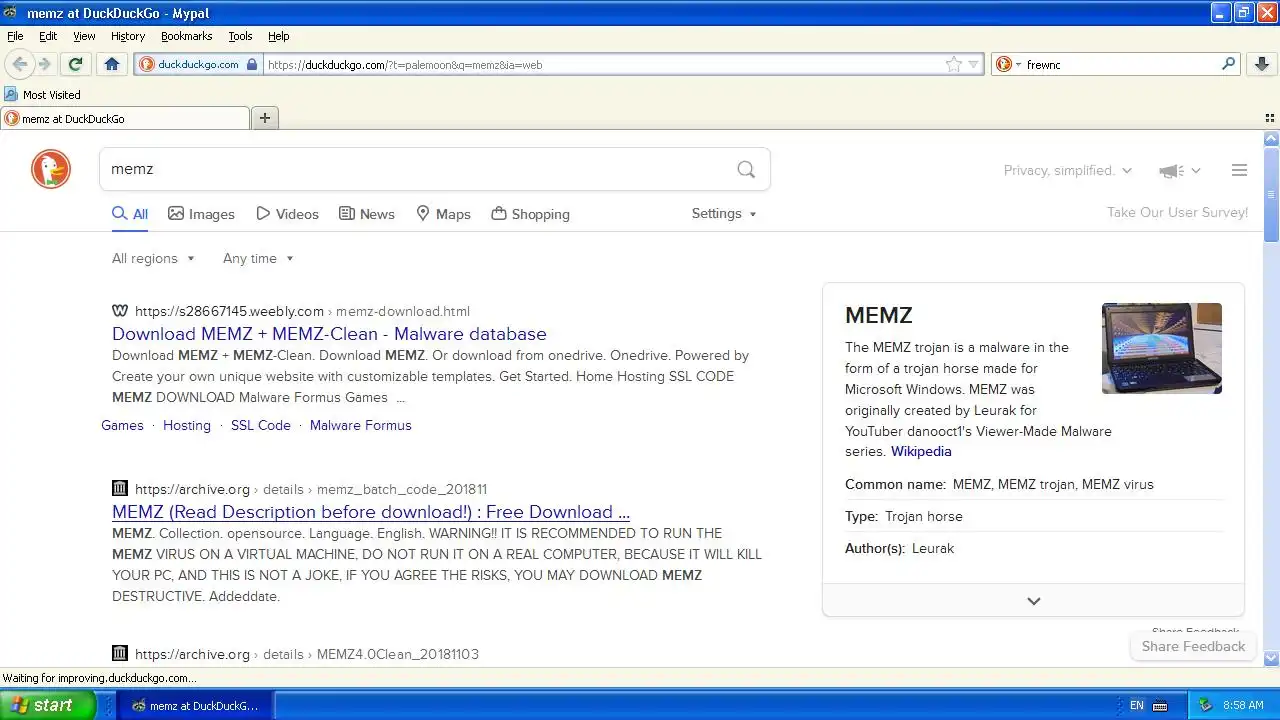Open the Downloads arrow button
Image resolution: width=1280 pixels, height=720 pixels.
pos(1262,64)
